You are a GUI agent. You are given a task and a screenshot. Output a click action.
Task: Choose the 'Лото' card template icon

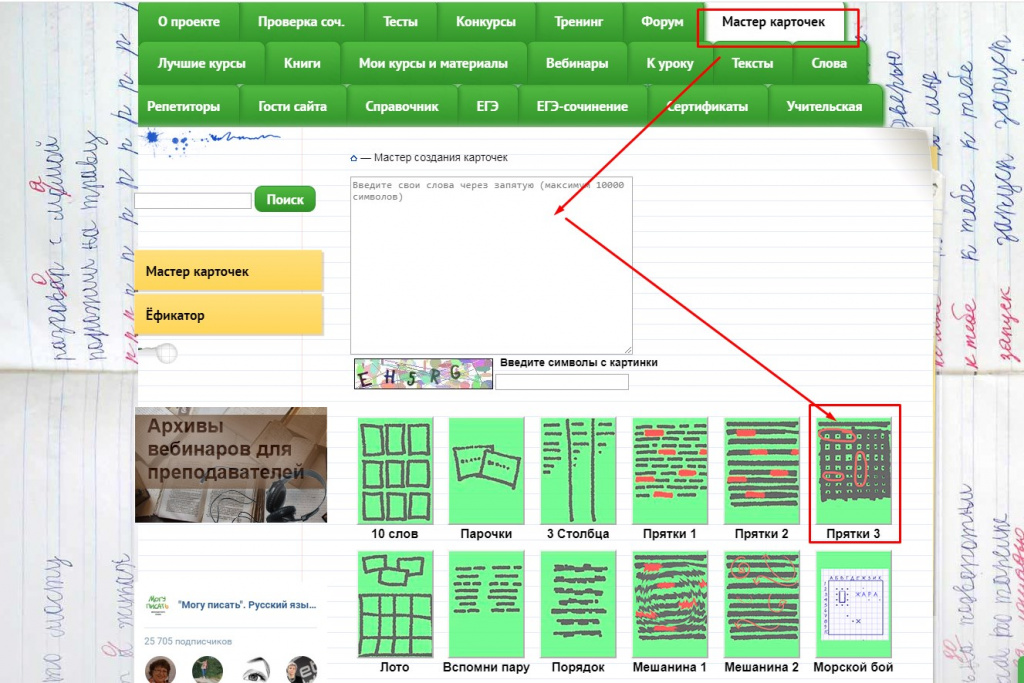[x=395, y=605]
